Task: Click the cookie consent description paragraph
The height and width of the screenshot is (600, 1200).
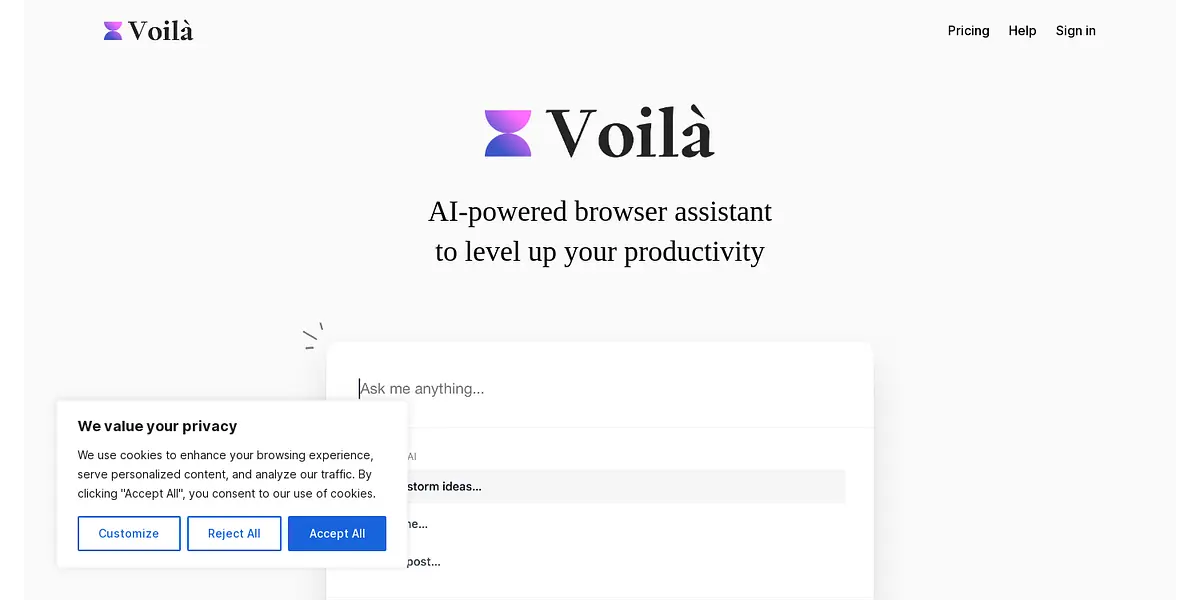Action: (x=227, y=474)
